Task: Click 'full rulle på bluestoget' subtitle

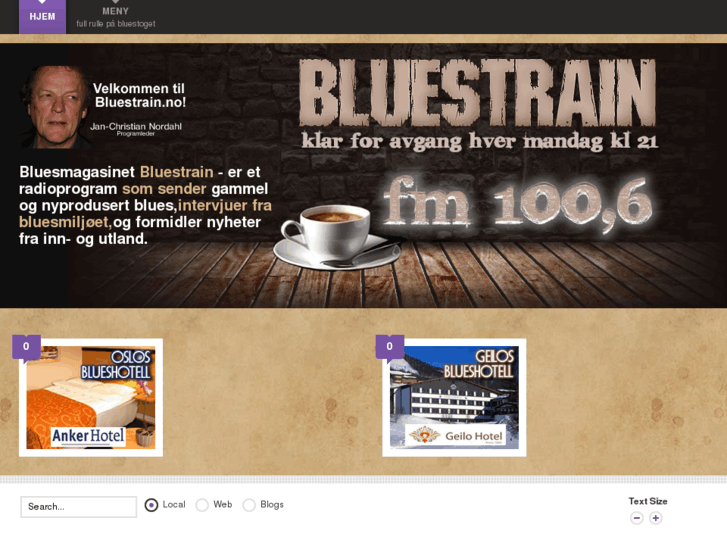Action: coord(116,24)
